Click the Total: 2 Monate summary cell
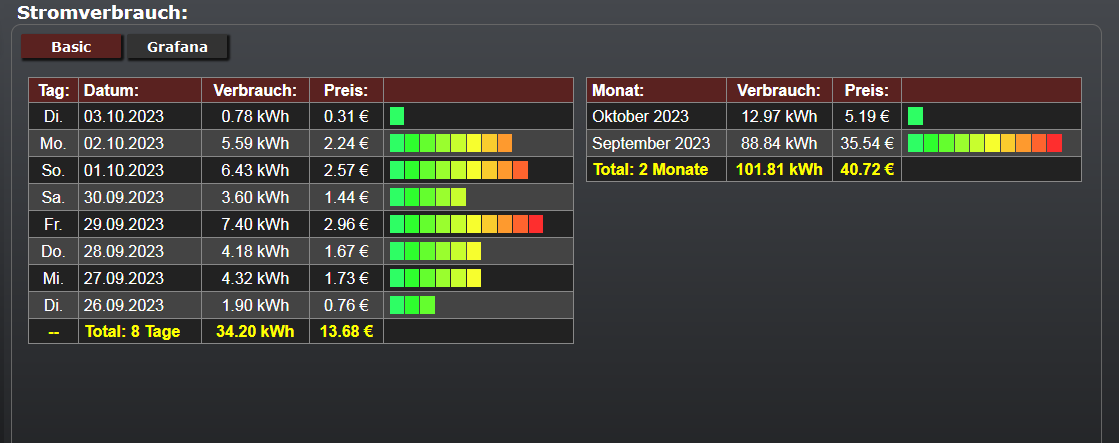1119x443 pixels. 650,170
